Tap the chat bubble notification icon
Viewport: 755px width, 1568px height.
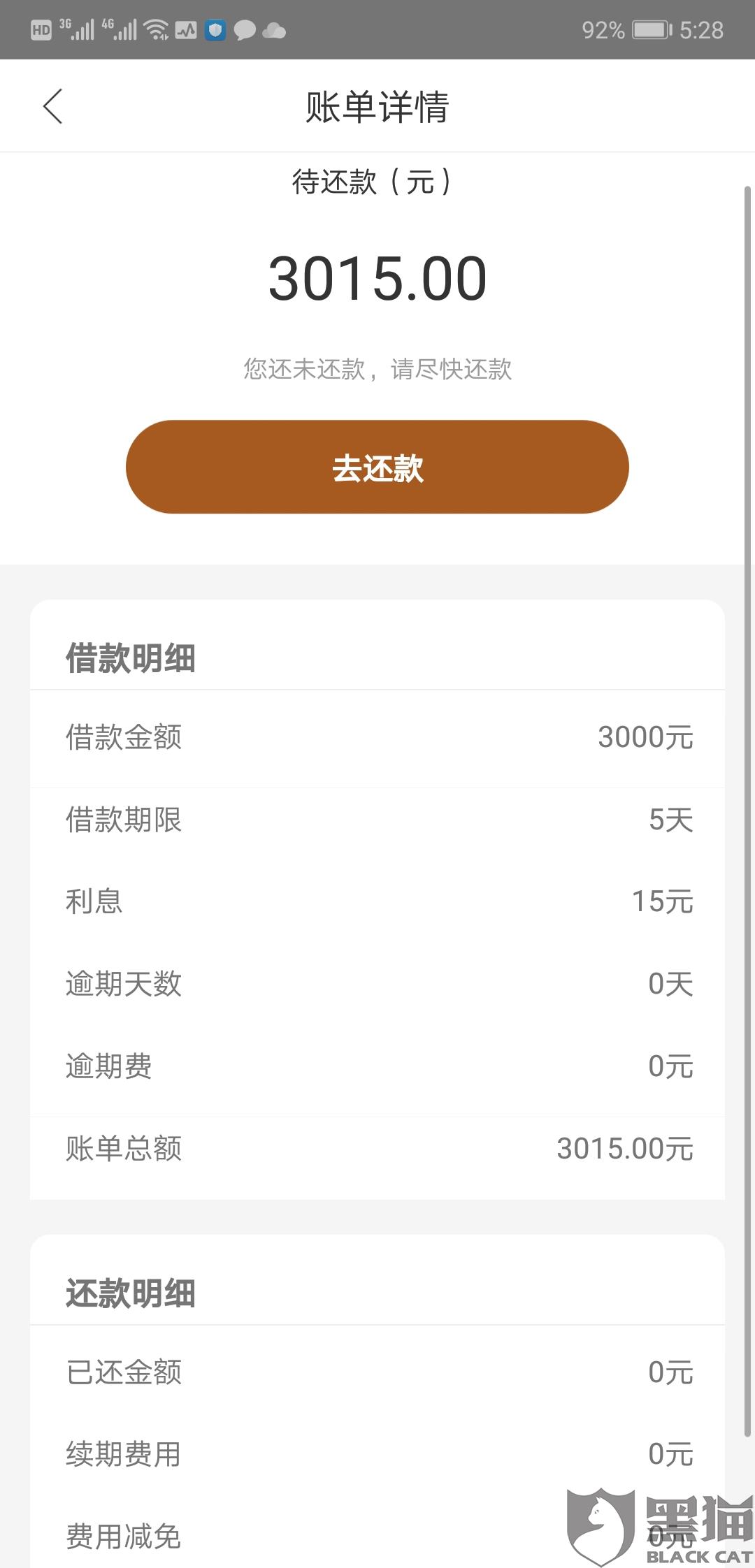pos(245,30)
